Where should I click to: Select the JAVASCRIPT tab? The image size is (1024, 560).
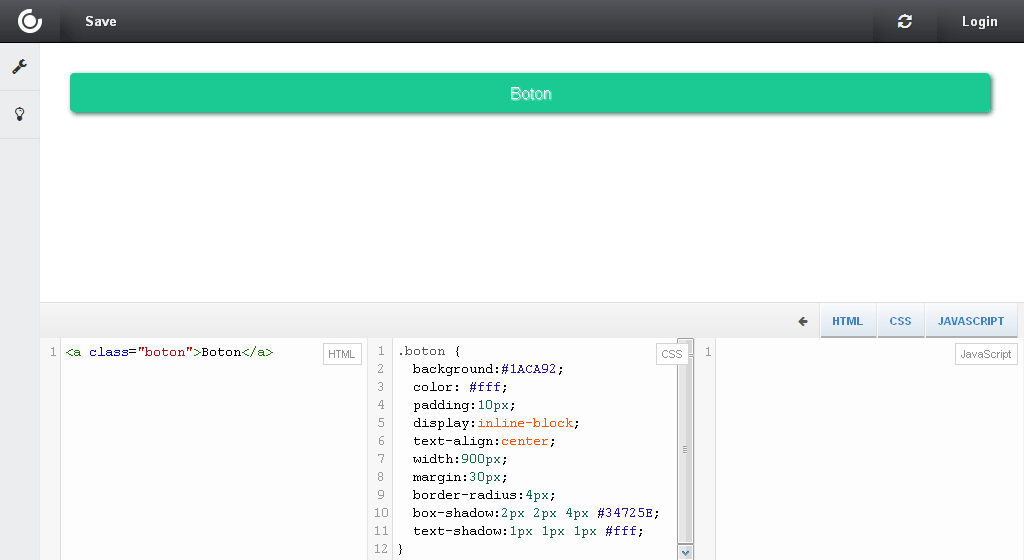click(971, 321)
